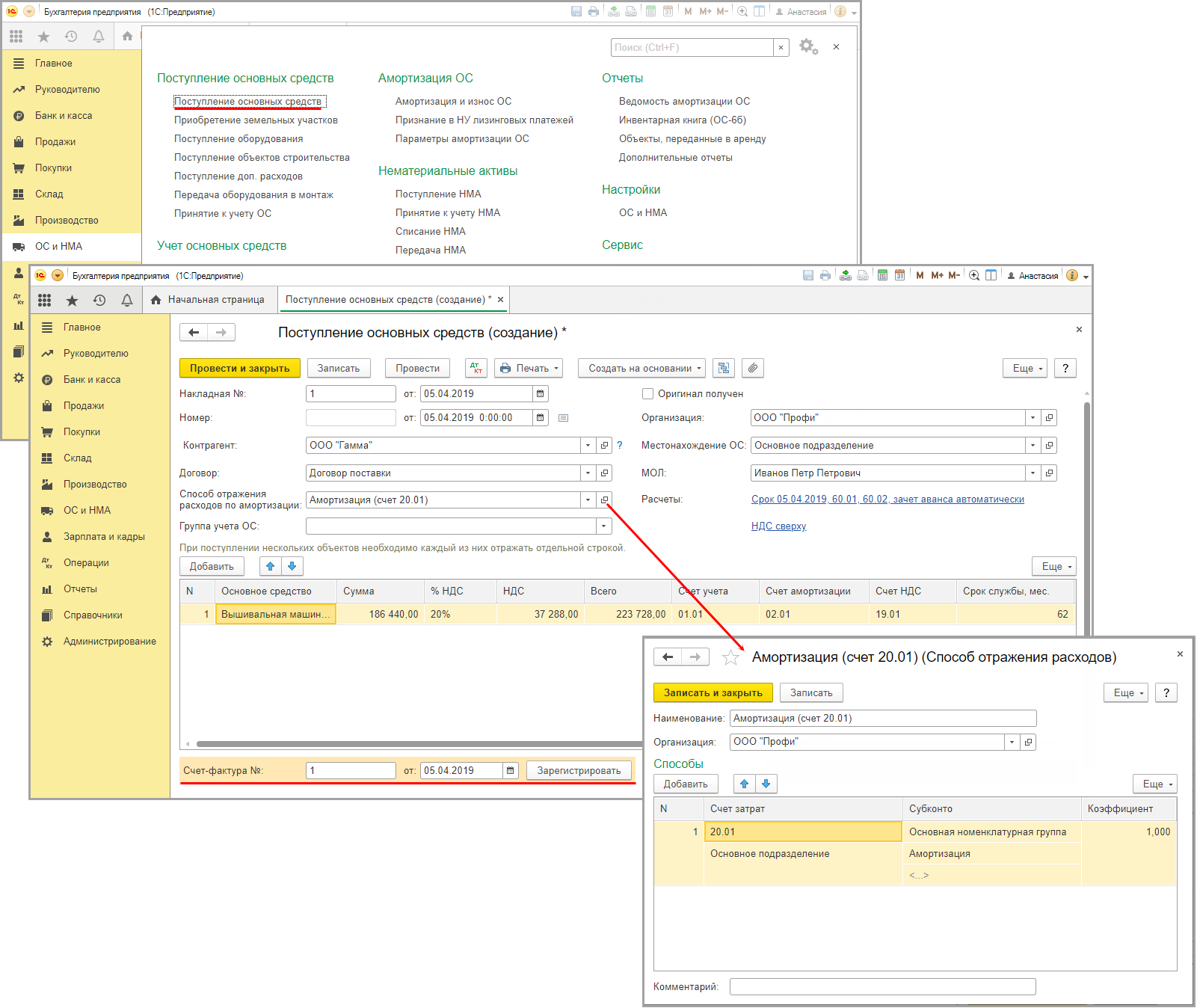The width and height of the screenshot is (1197, 1008).
Task: Open Принятие к учету ОС link
Action: [223, 213]
